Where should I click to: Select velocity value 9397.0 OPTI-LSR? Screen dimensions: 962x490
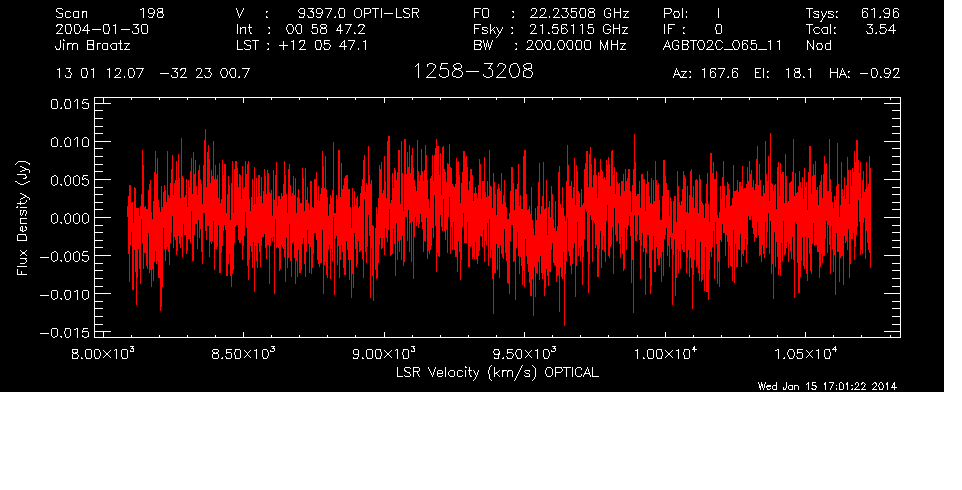click(x=358, y=13)
